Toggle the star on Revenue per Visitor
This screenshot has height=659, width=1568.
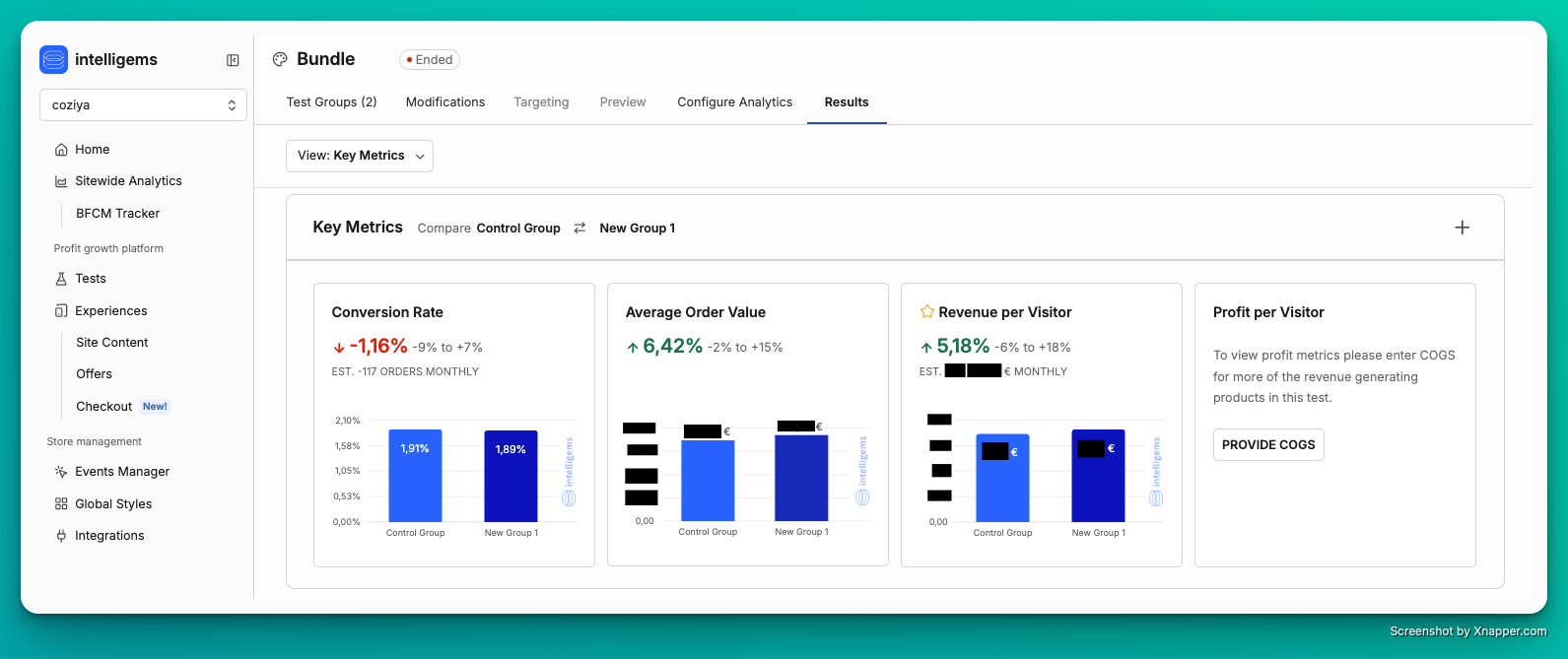tap(926, 312)
